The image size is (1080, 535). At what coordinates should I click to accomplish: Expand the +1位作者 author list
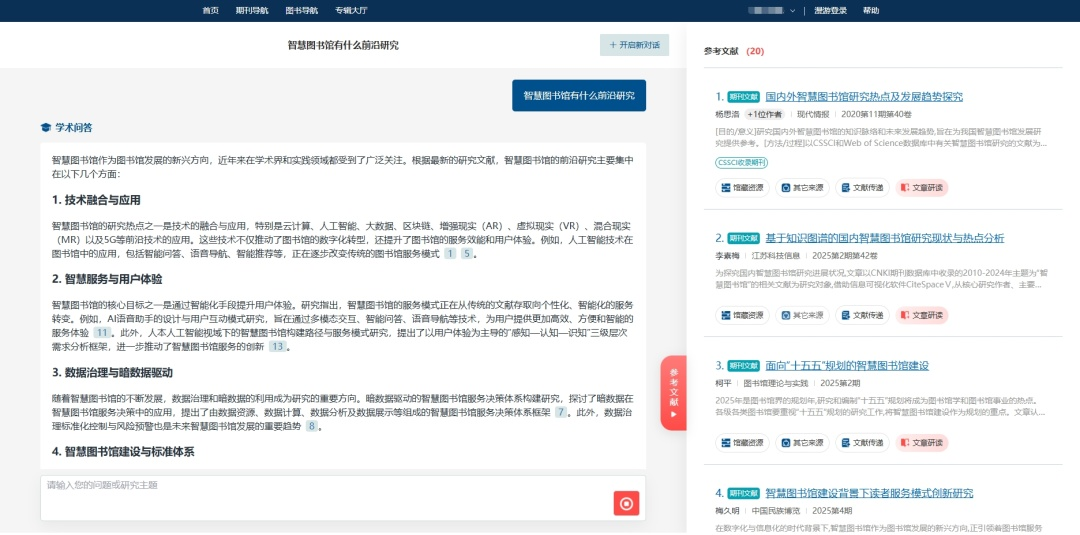[765, 115]
